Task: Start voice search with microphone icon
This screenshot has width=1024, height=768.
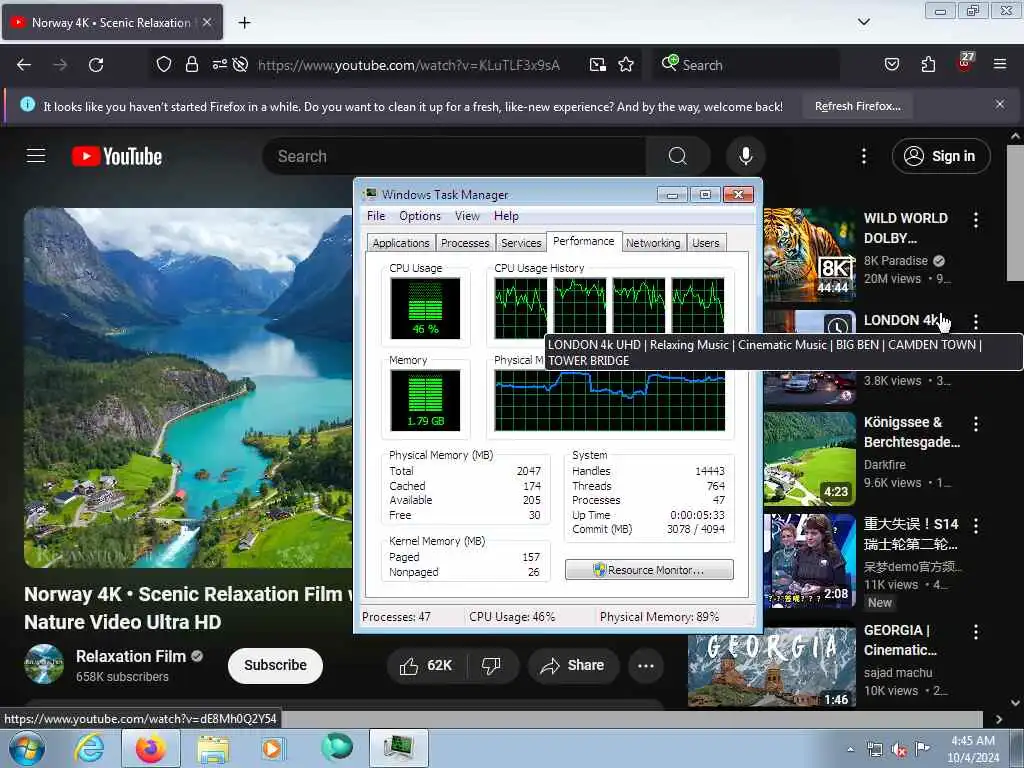Action: 746,156
